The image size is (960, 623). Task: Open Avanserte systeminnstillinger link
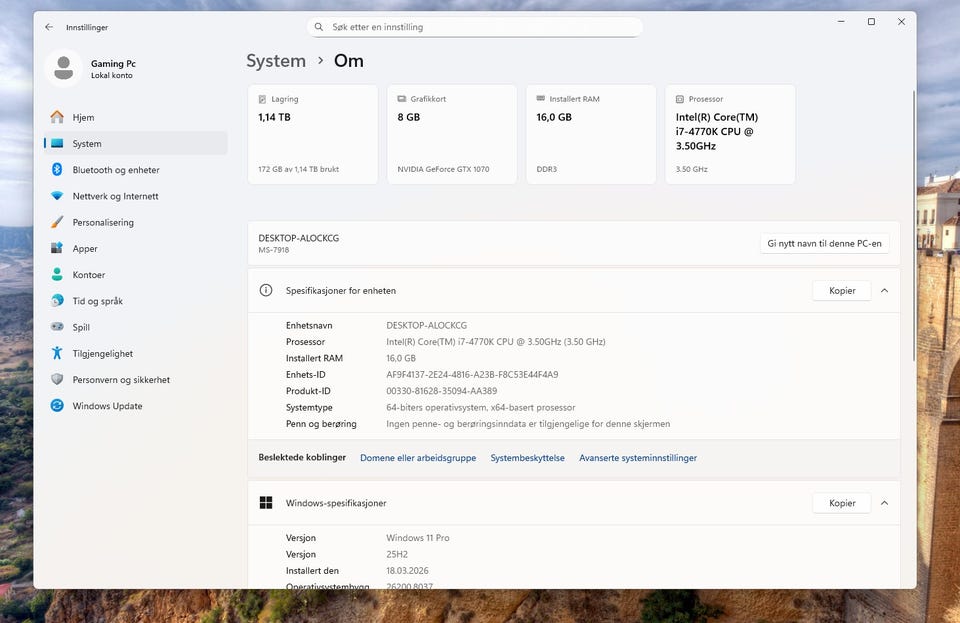637,458
